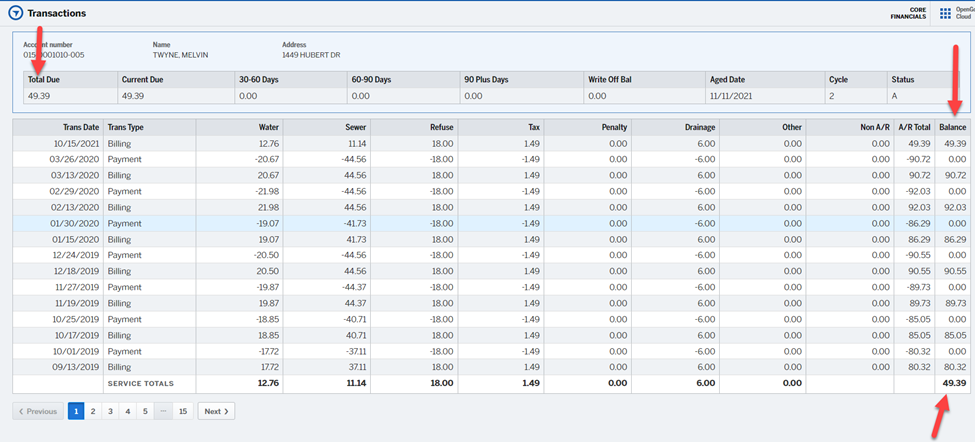Viewport: 975px width, 442px height.
Task: Collapse the Transactions panel chevron icon
Action: 15,13
